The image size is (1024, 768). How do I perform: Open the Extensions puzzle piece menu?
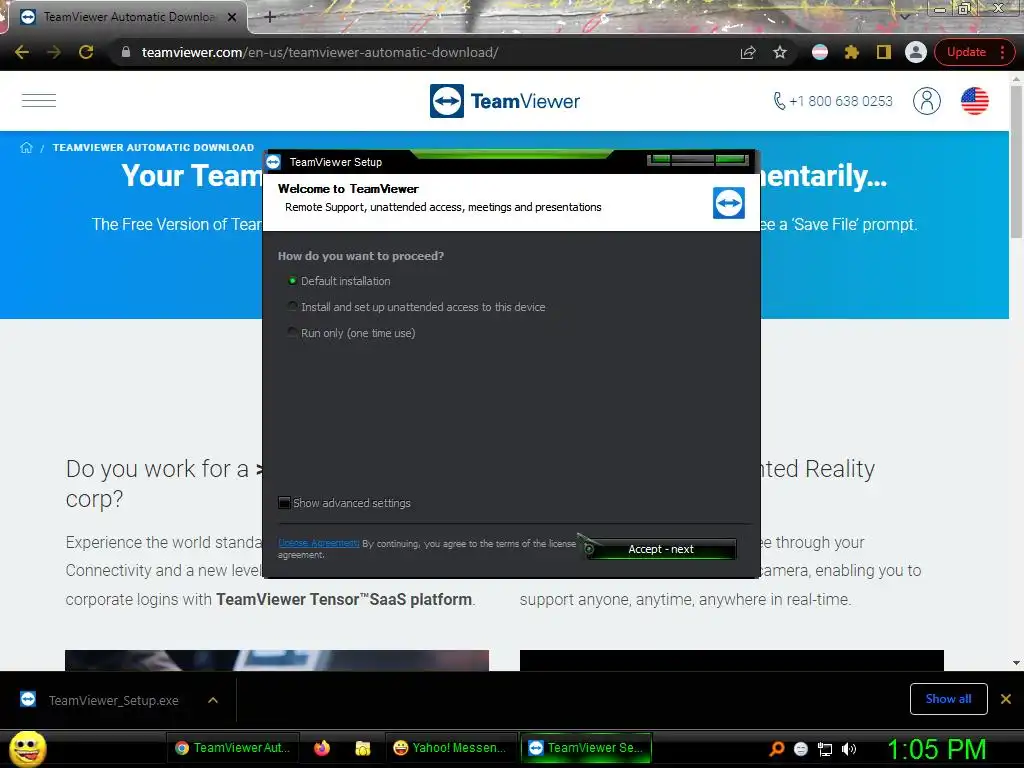pos(852,52)
